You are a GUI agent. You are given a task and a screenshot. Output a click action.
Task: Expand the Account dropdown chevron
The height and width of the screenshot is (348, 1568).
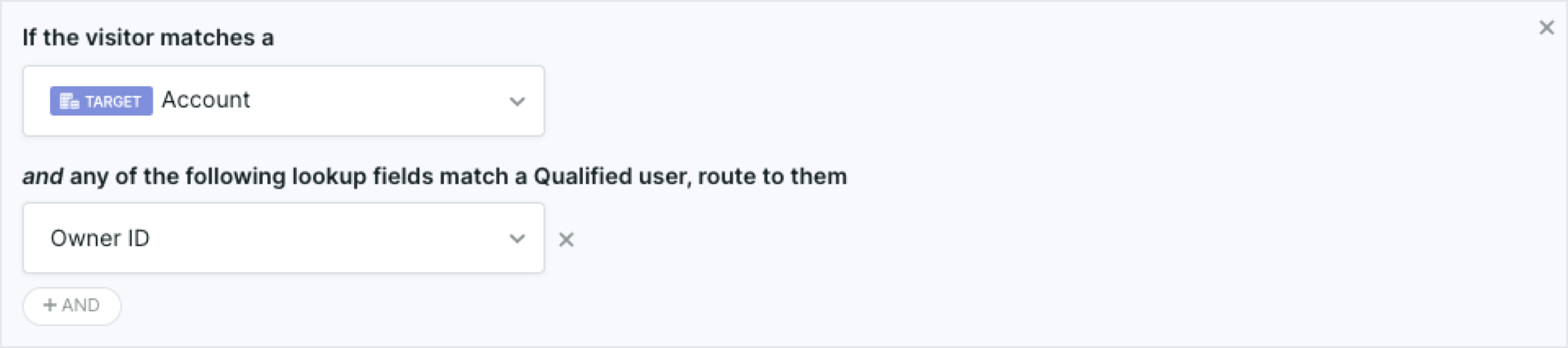coord(517,102)
